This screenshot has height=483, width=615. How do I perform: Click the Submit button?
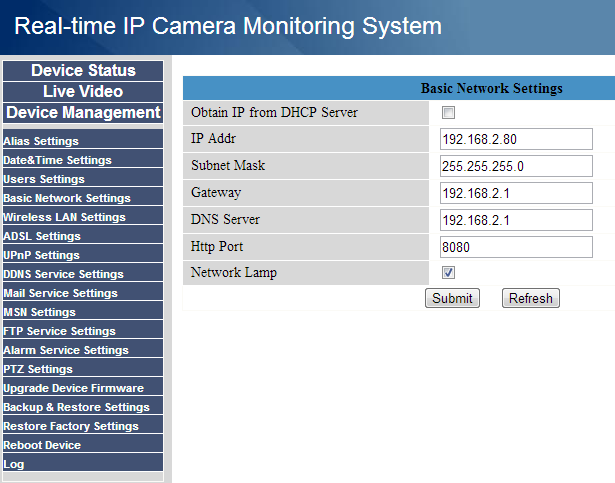click(452, 298)
